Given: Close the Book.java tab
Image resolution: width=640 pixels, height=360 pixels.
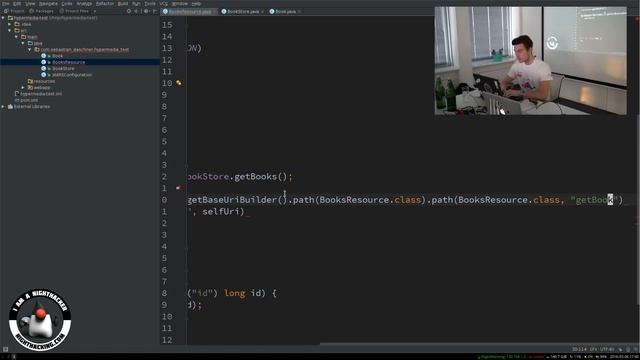Looking at the screenshot, I should [x=299, y=11].
